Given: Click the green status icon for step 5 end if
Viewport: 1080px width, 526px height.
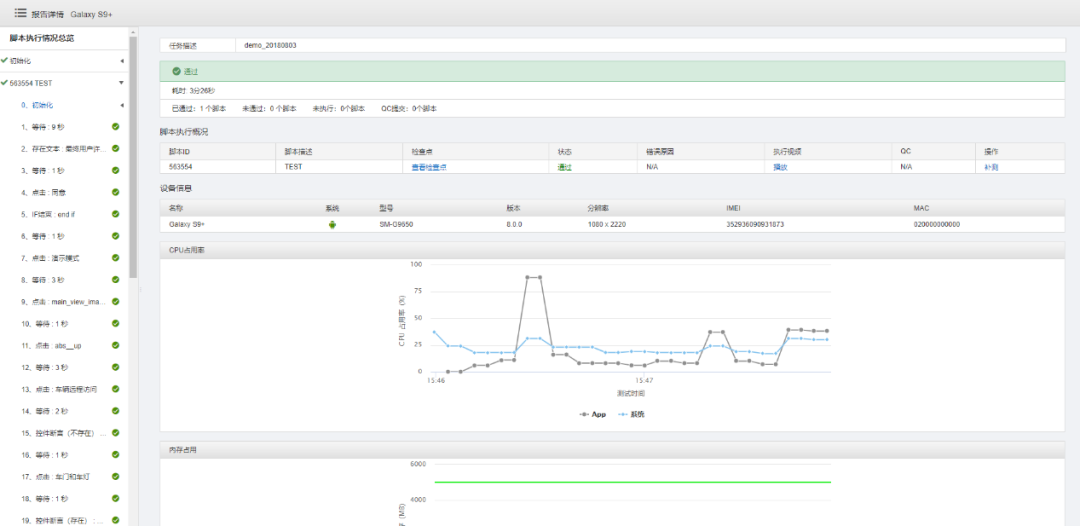Looking at the screenshot, I should (x=116, y=214).
